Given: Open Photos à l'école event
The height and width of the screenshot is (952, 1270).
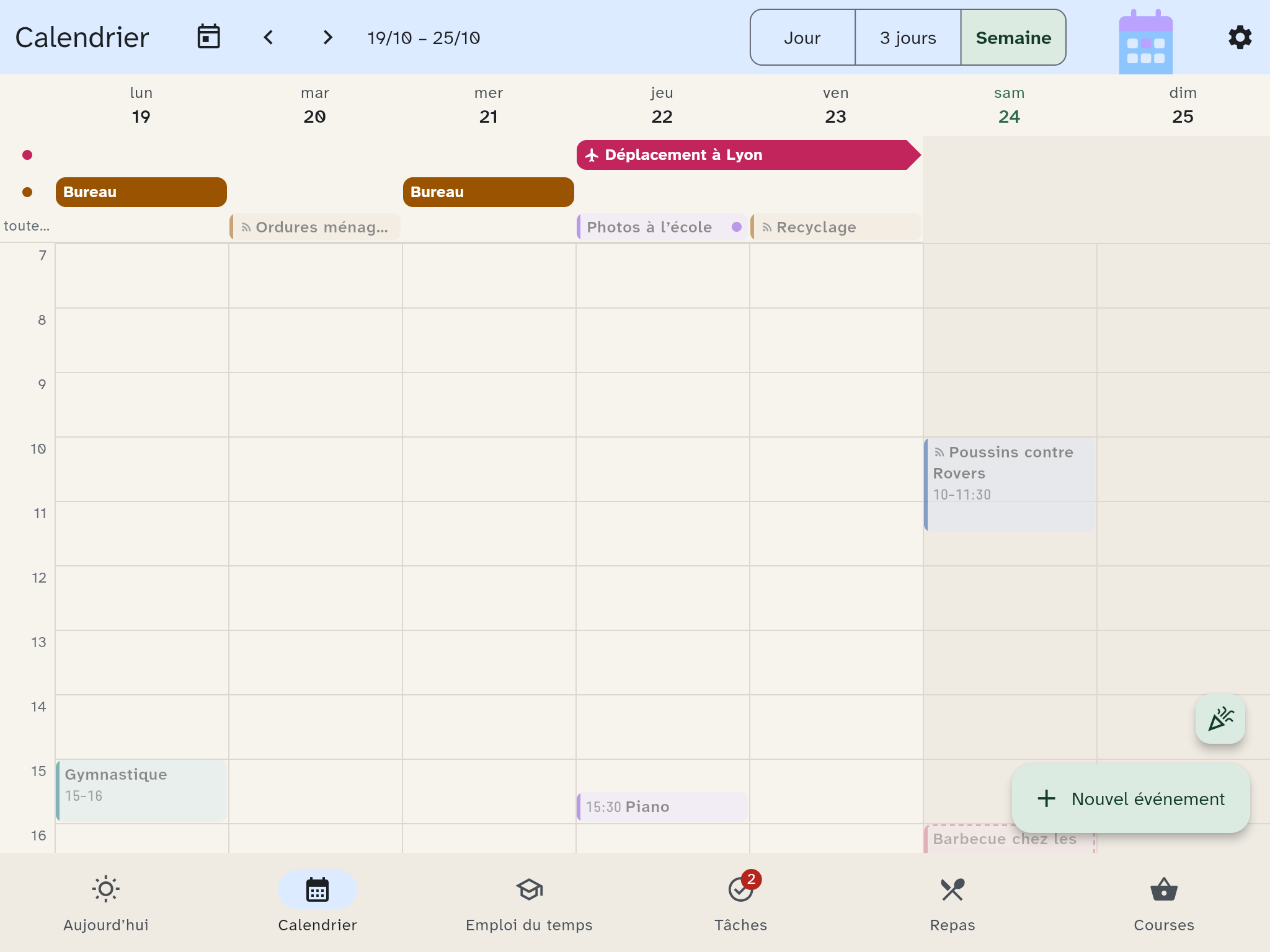Looking at the screenshot, I should tap(662, 227).
